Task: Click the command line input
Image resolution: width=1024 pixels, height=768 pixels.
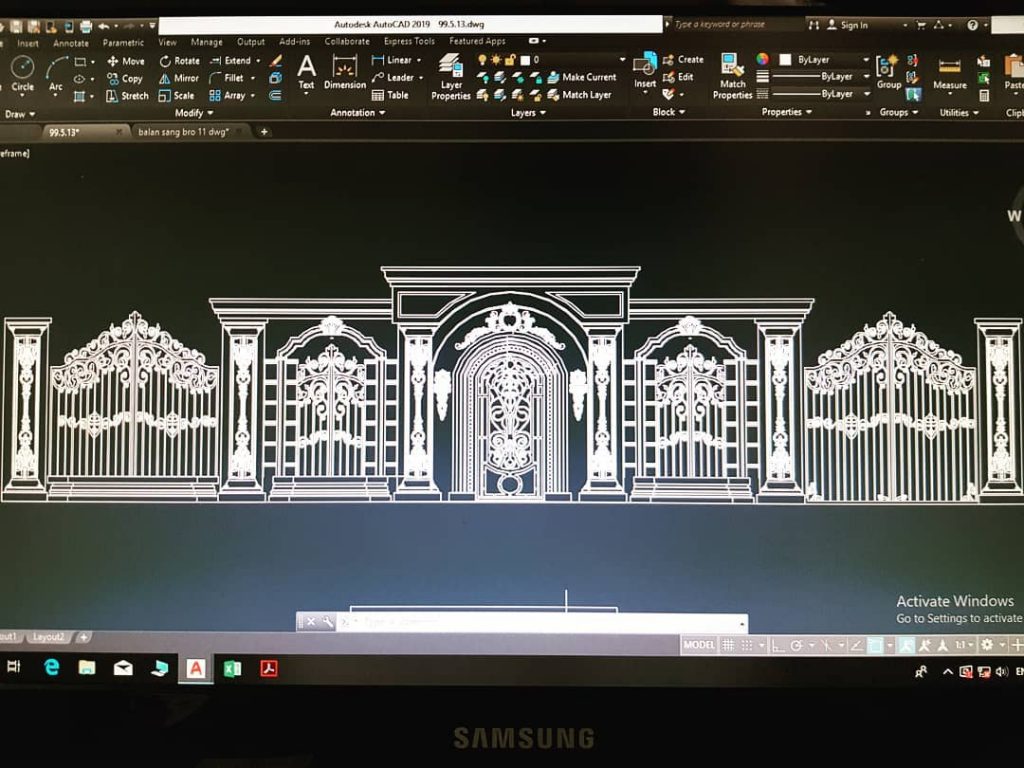Action: click(542, 622)
